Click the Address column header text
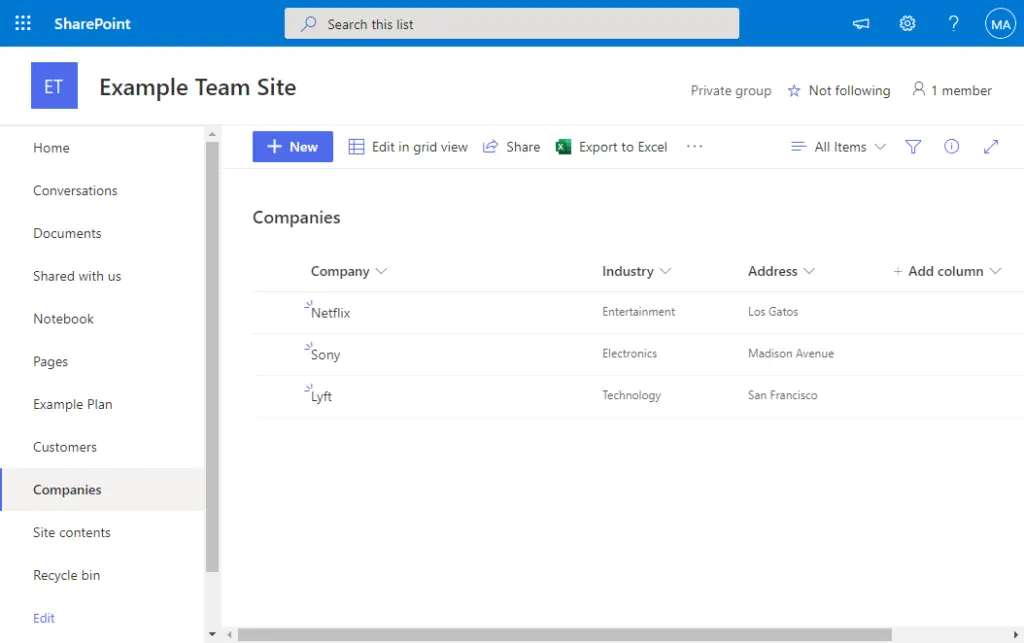The width and height of the screenshot is (1024, 643). point(773,272)
